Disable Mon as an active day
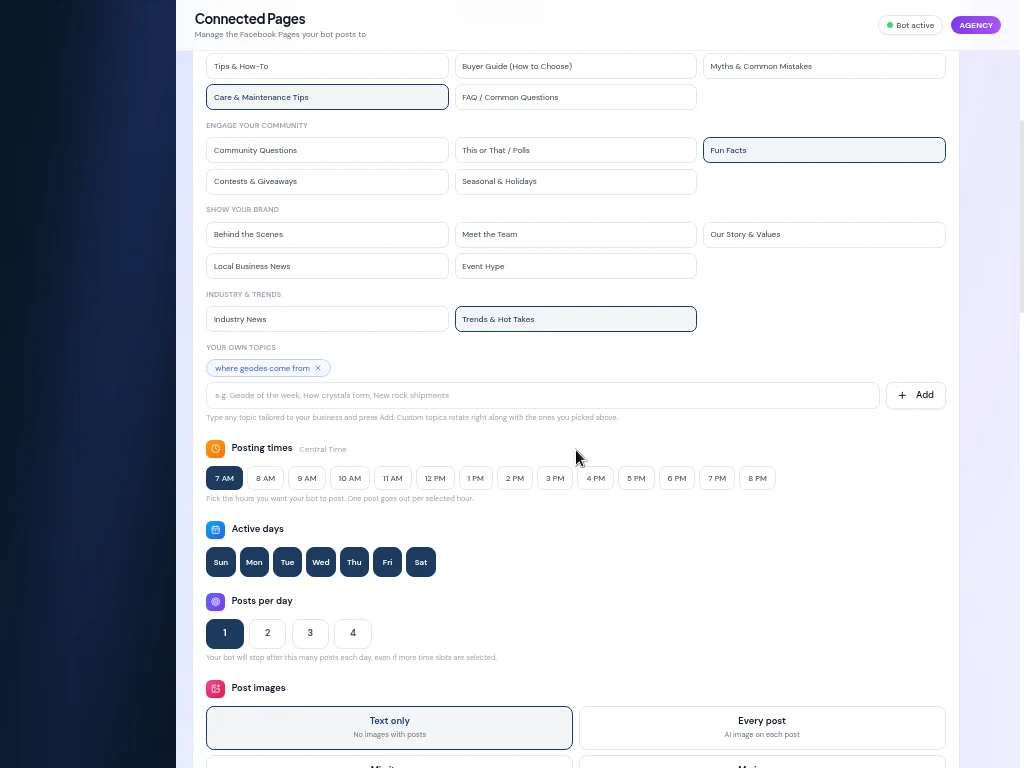1024x768 pixels. (254, 562)
